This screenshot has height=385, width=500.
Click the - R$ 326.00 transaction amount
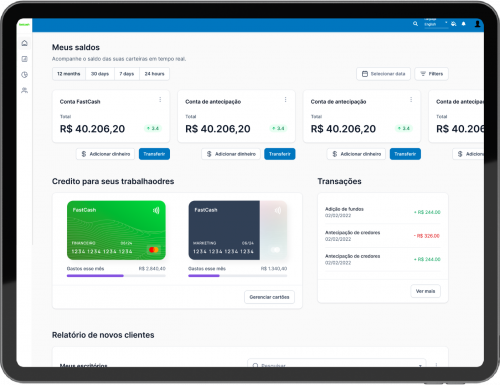click(427, 236)
